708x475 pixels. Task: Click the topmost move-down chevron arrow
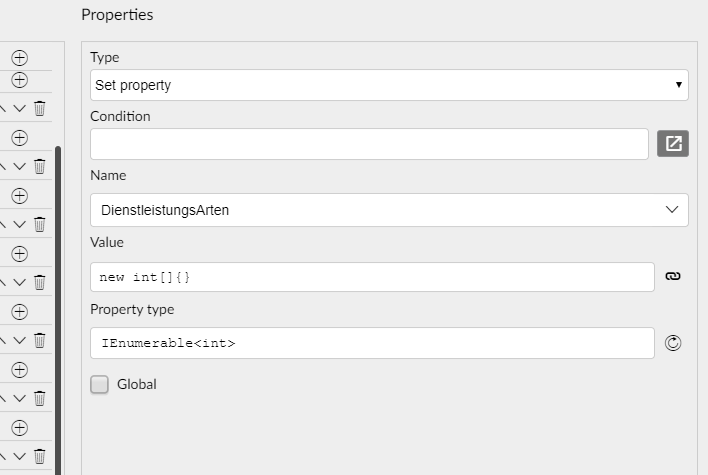point(19,108)
